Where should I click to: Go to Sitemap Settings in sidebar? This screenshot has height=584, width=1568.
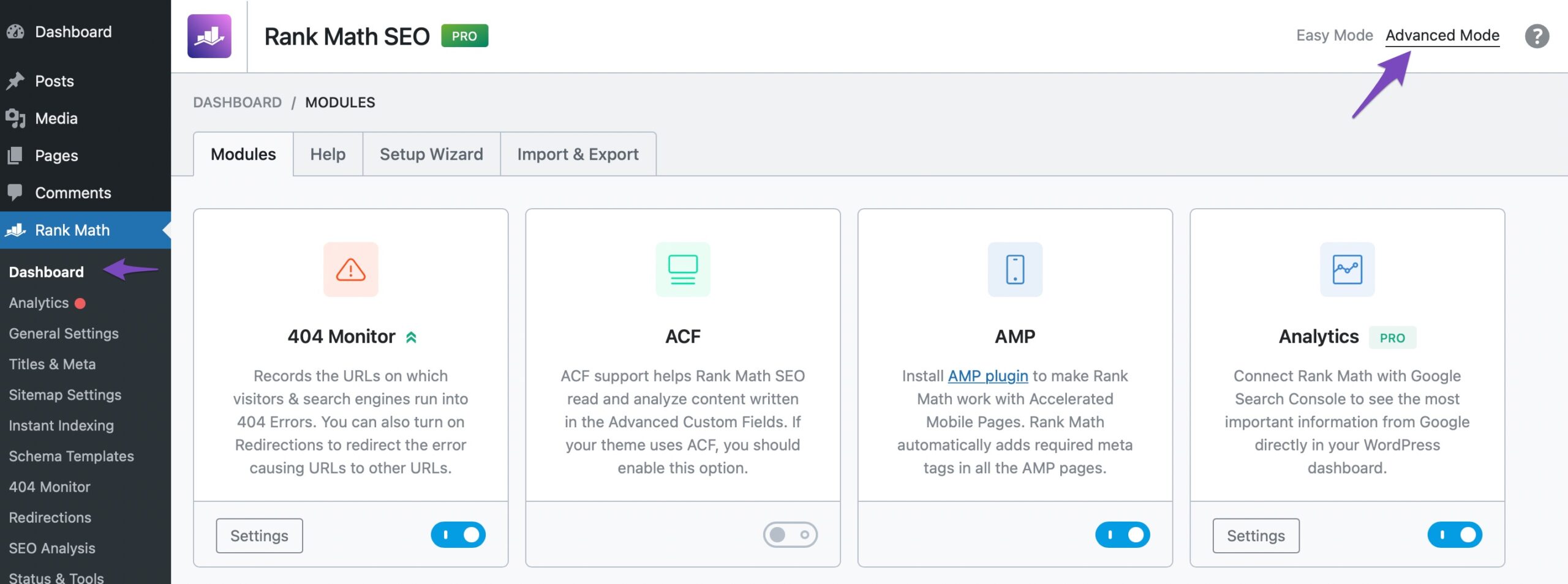point(65,395)
